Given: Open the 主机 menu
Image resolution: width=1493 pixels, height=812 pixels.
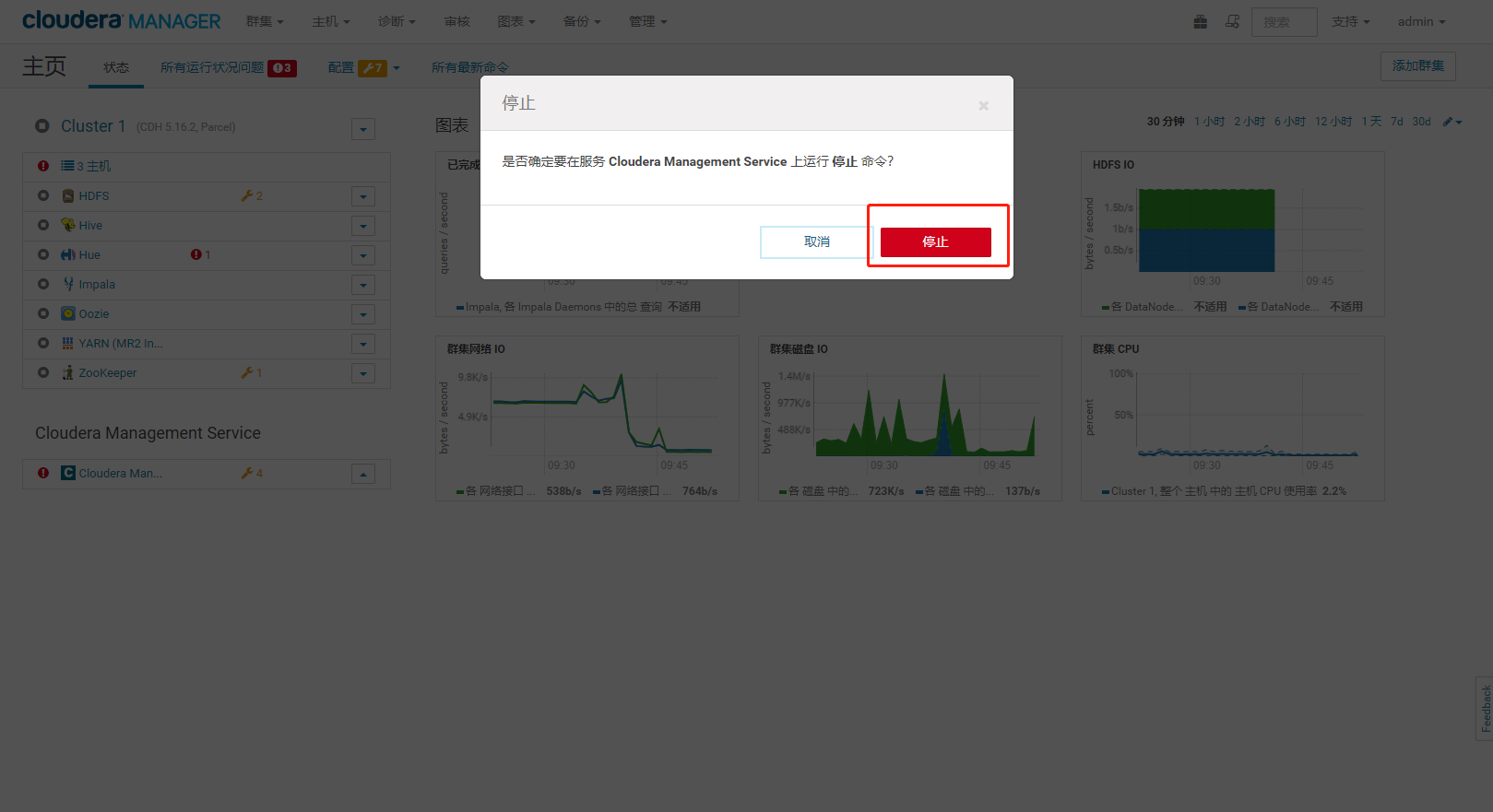Looking at the screenshot, I should [330, 21].
